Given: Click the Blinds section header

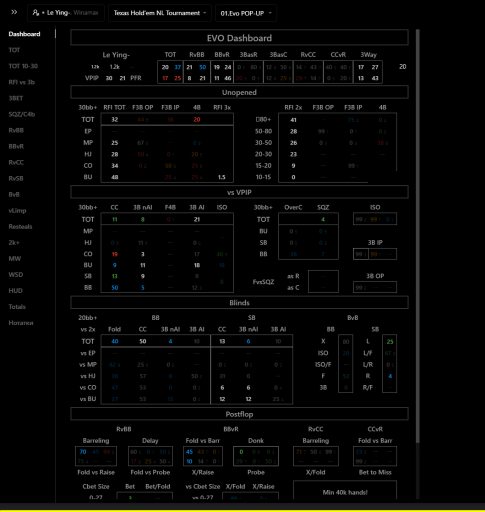Looking at the screenshot, I should coord(239,303).
